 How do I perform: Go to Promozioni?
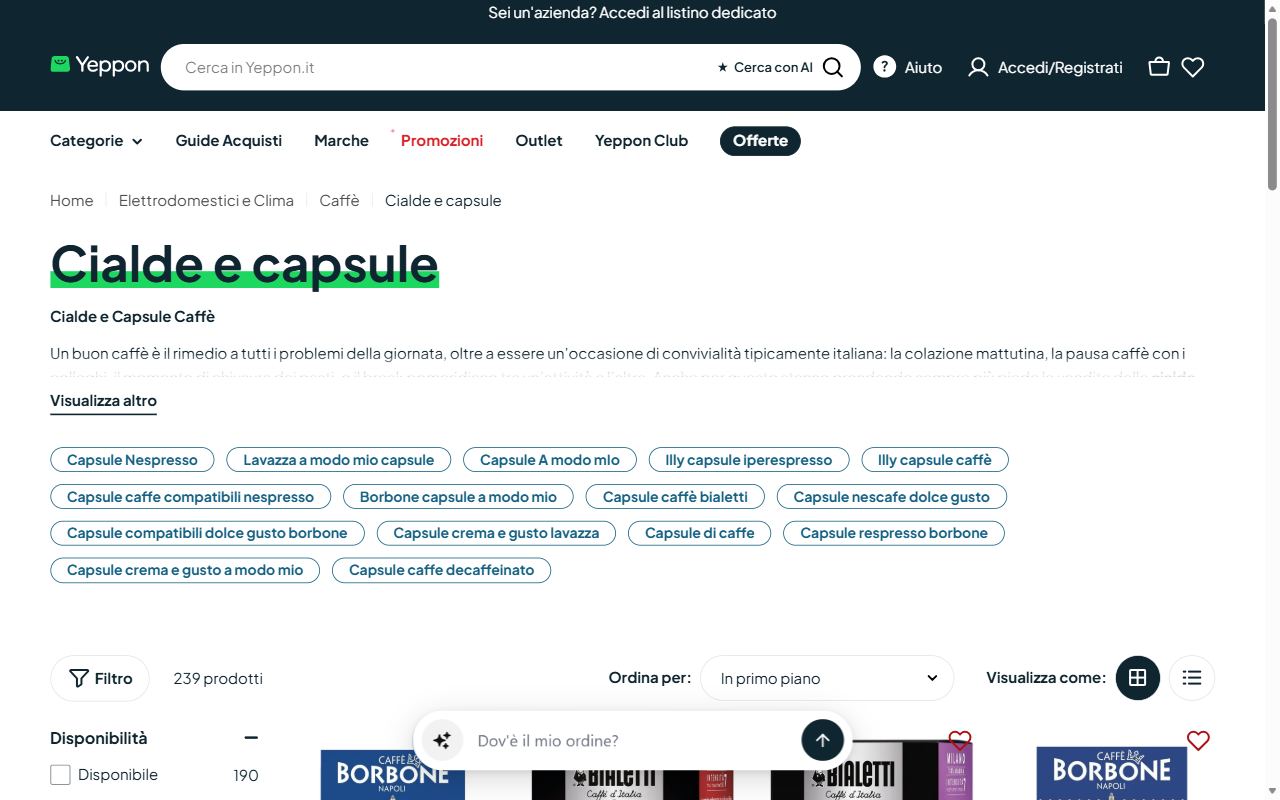[x=442, y=141]
